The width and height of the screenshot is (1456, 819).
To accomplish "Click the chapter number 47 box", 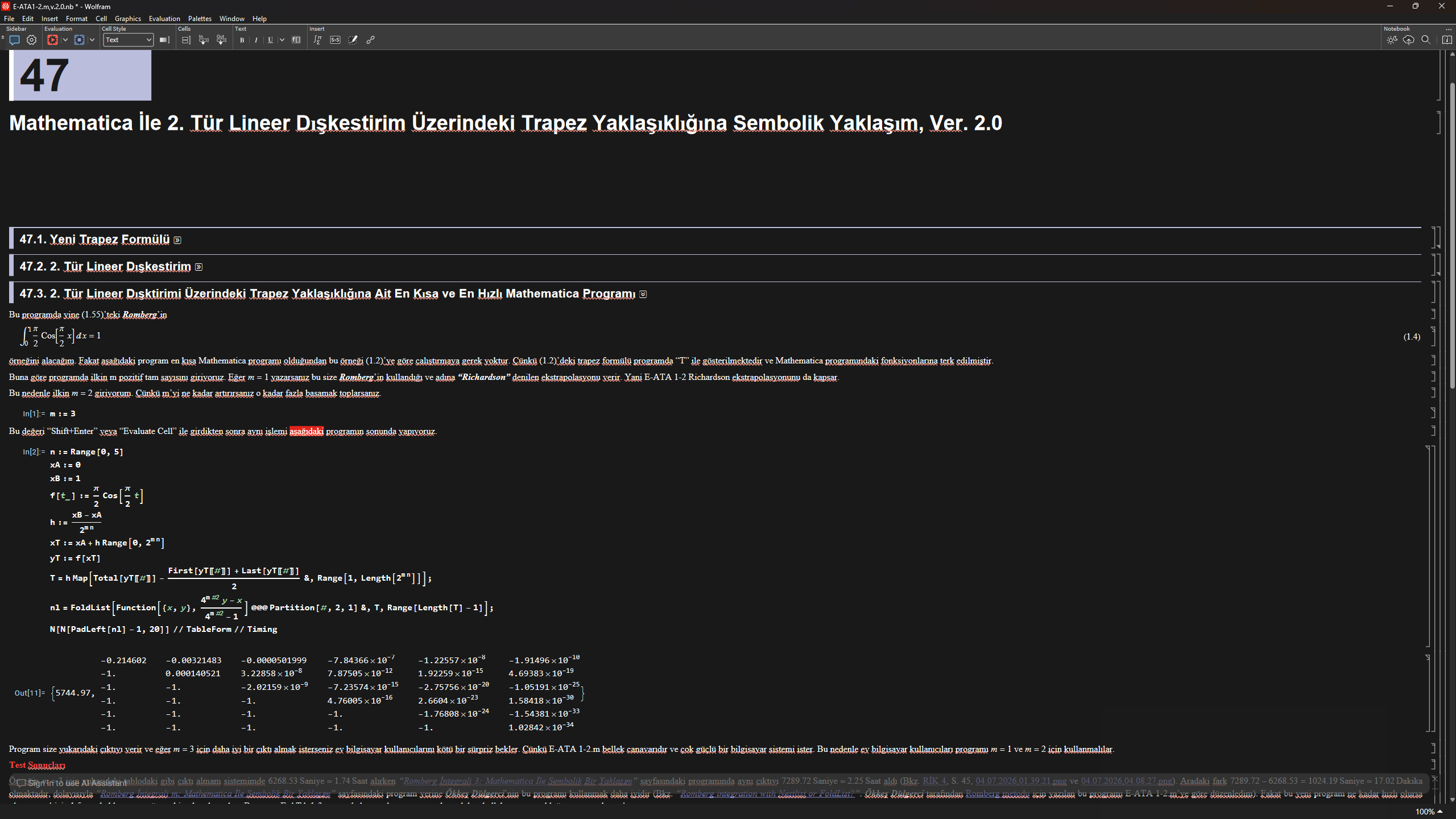I will (80, 75).
